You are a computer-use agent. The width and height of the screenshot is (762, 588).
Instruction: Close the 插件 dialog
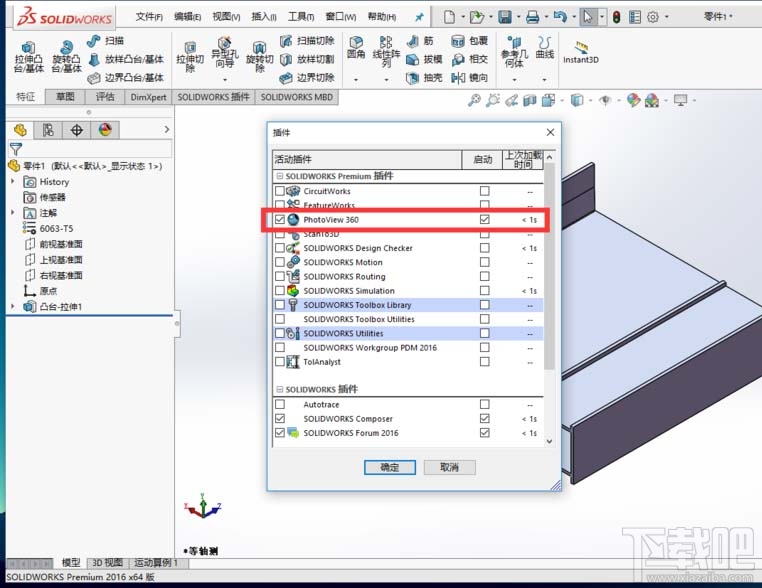(550, 132)
